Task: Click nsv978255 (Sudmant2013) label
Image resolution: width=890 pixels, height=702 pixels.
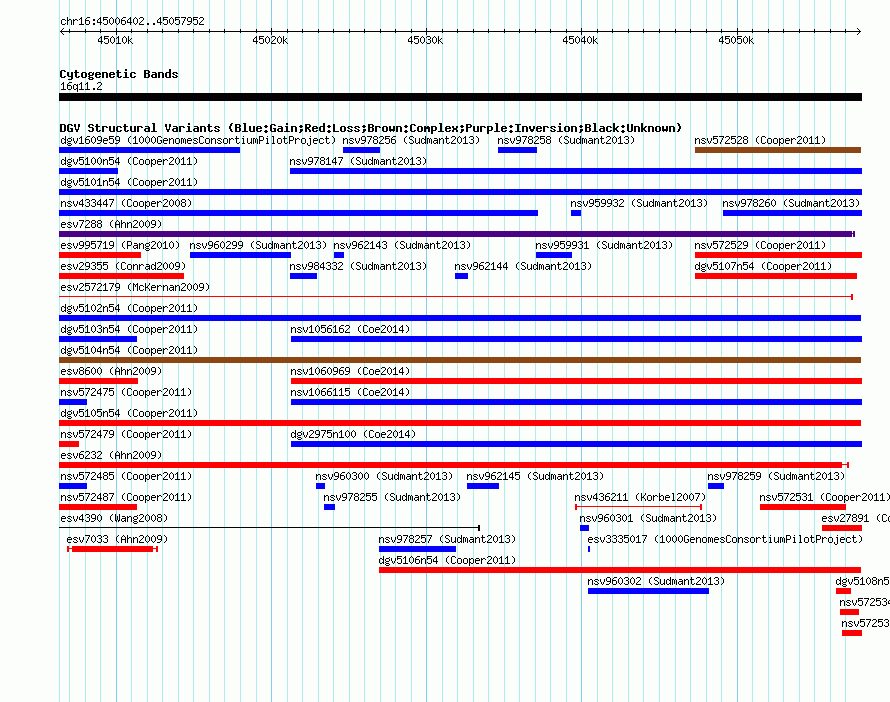Action: click(392, 497)
